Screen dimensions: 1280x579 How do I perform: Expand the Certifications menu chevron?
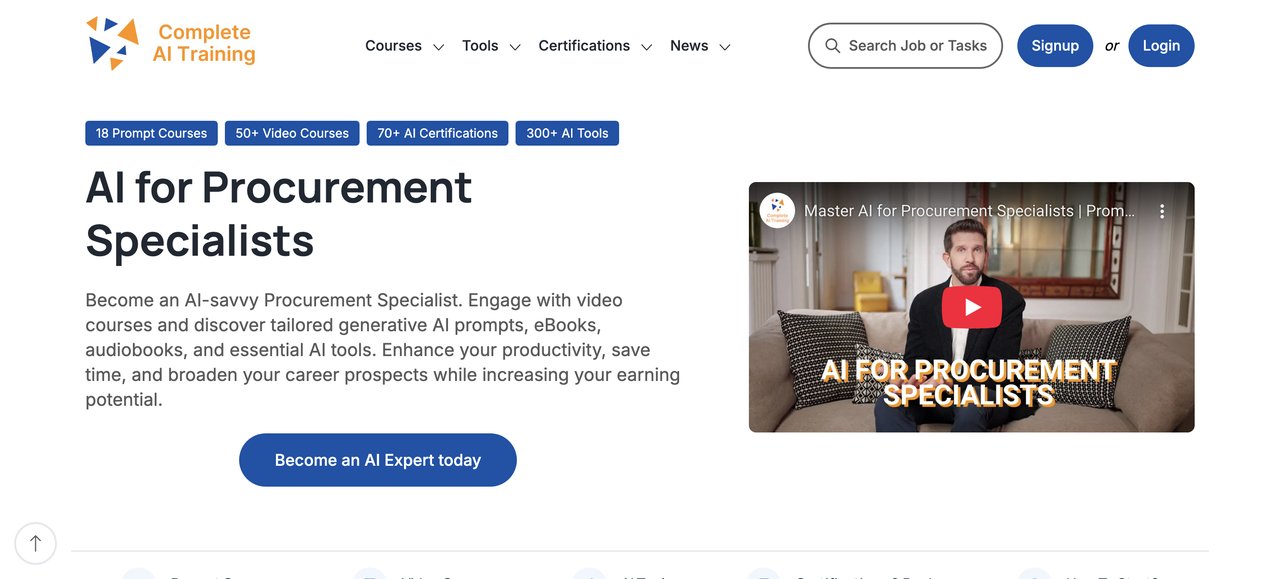(x=647, y=47)
